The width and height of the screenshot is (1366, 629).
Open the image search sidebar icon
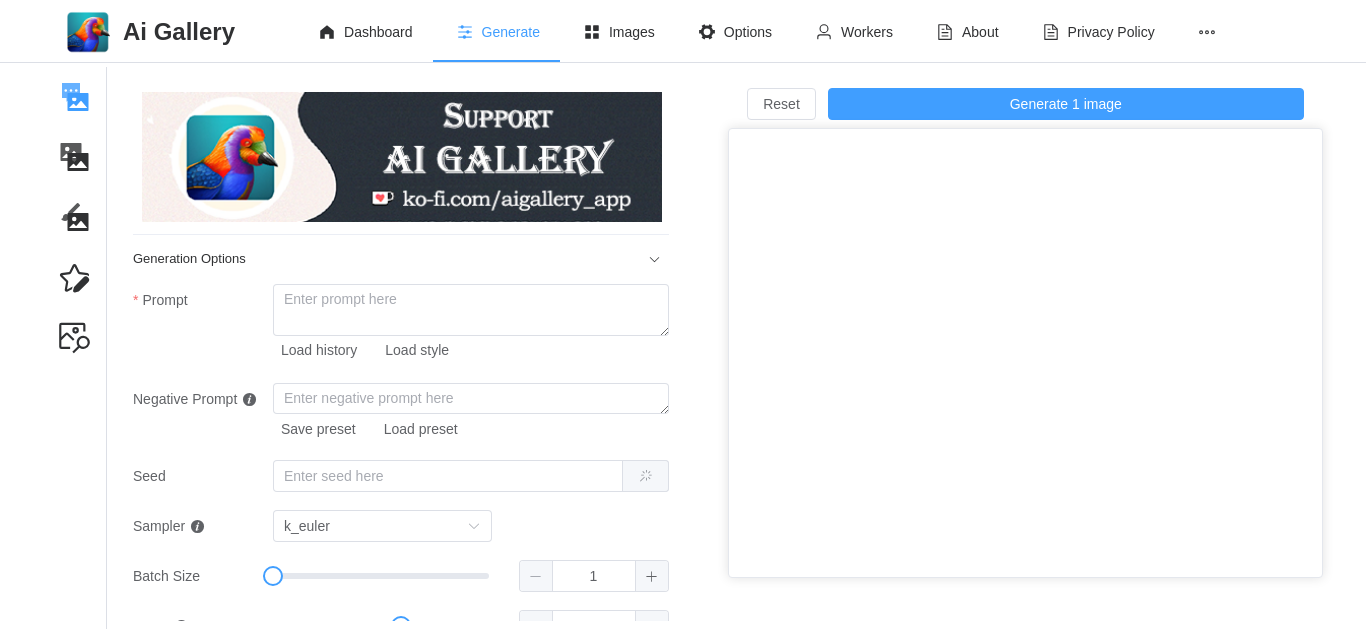(x=75, y=337)
